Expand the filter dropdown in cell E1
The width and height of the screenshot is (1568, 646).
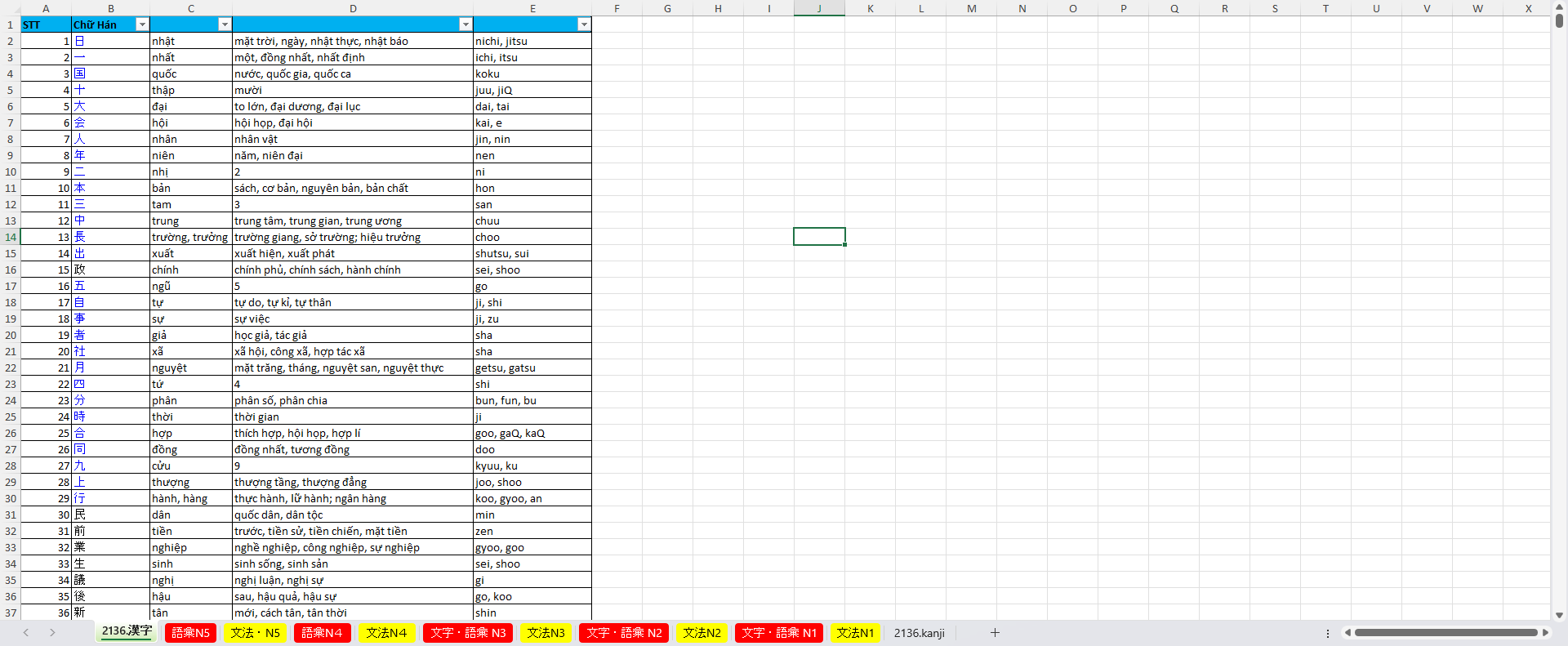(x=584, y=25)
